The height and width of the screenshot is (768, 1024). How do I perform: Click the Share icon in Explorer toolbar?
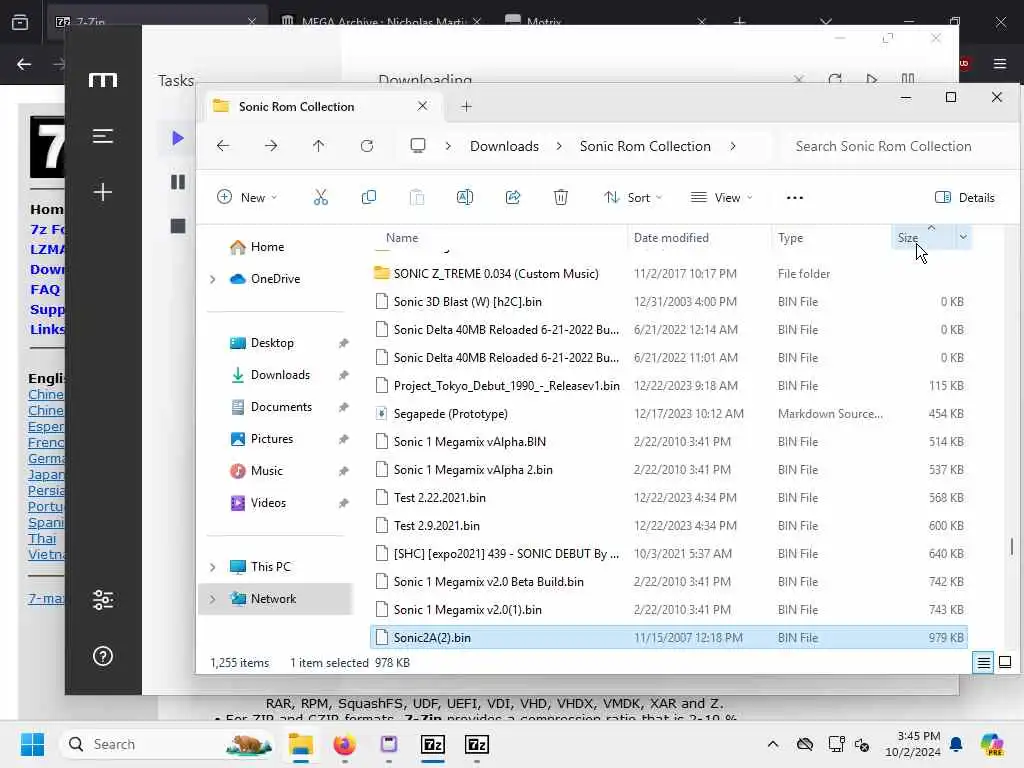pyautogui.click(x=513, y=197)
